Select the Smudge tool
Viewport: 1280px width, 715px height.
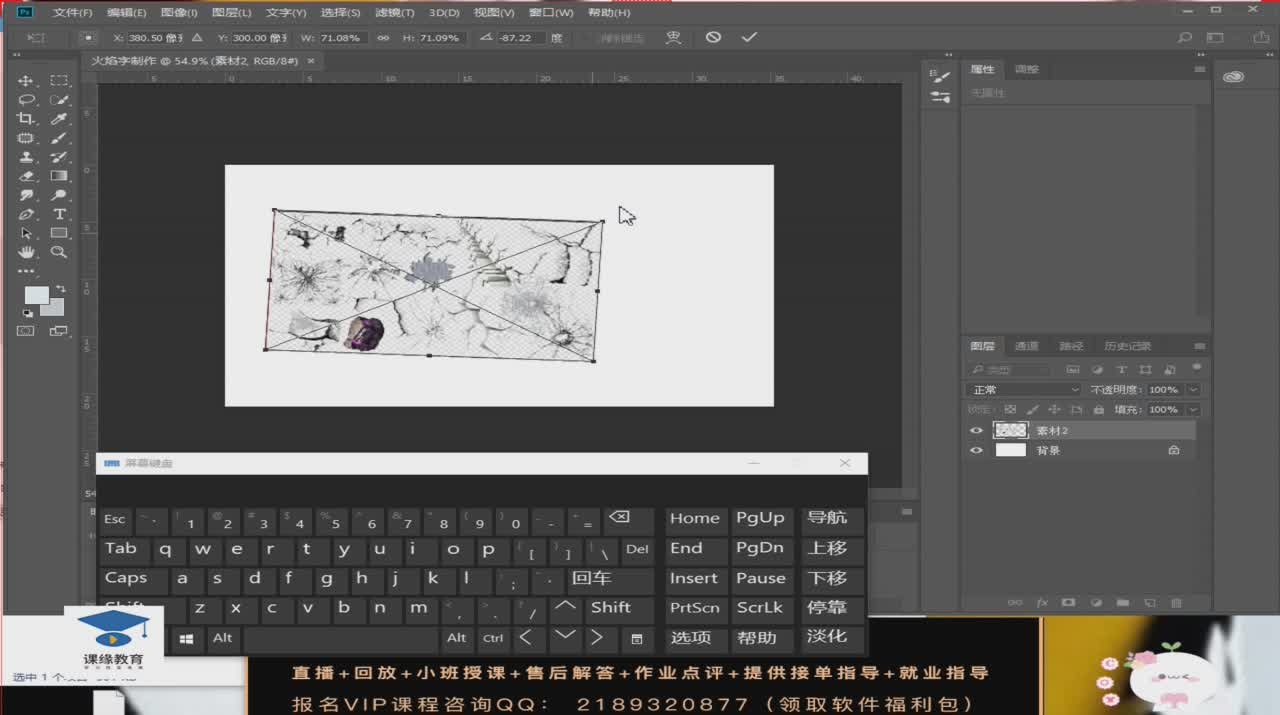[26, 195]
